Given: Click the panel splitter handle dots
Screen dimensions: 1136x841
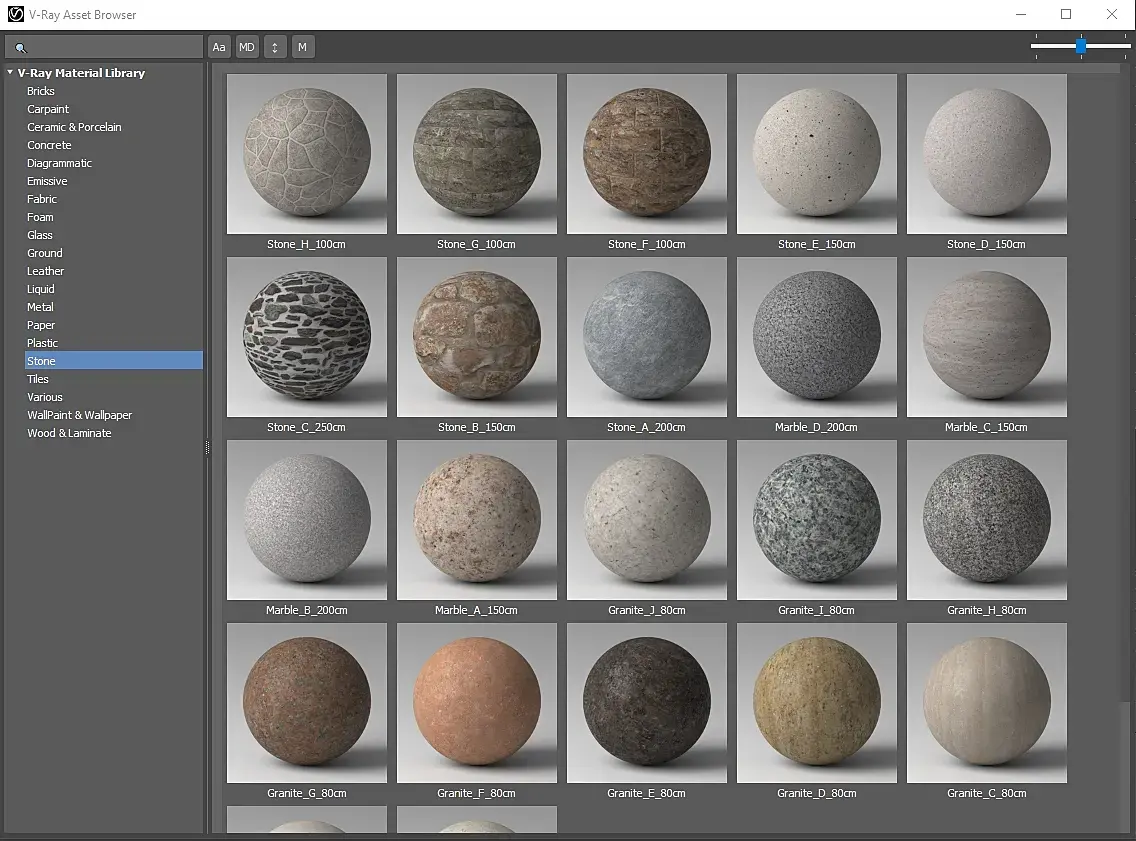Looking at the screenshot, I should click(207, 448).
